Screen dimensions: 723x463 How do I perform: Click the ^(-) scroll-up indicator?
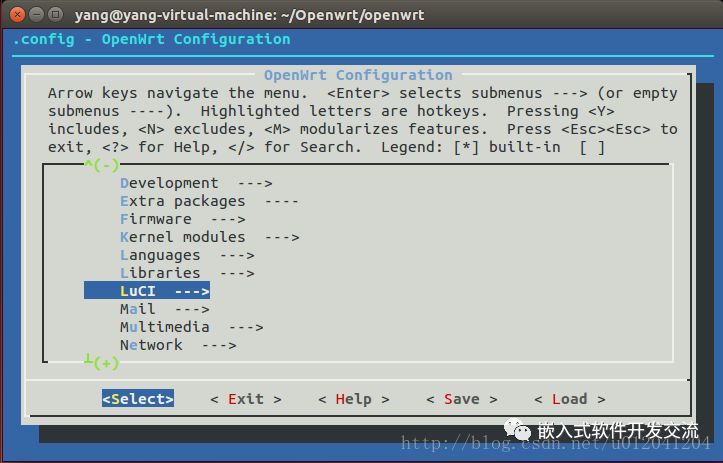click(102, 165)
